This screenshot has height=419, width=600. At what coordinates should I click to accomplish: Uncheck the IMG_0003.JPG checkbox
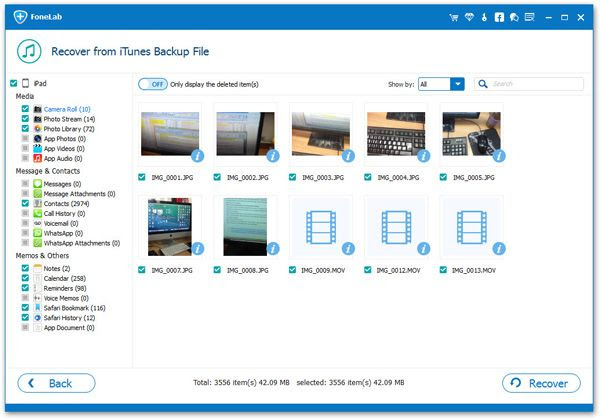coord(293,177)
